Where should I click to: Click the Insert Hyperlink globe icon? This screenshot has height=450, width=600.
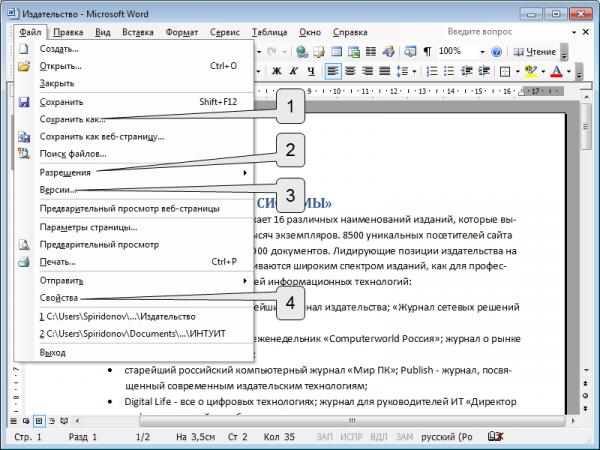click(x=302, y=52)
